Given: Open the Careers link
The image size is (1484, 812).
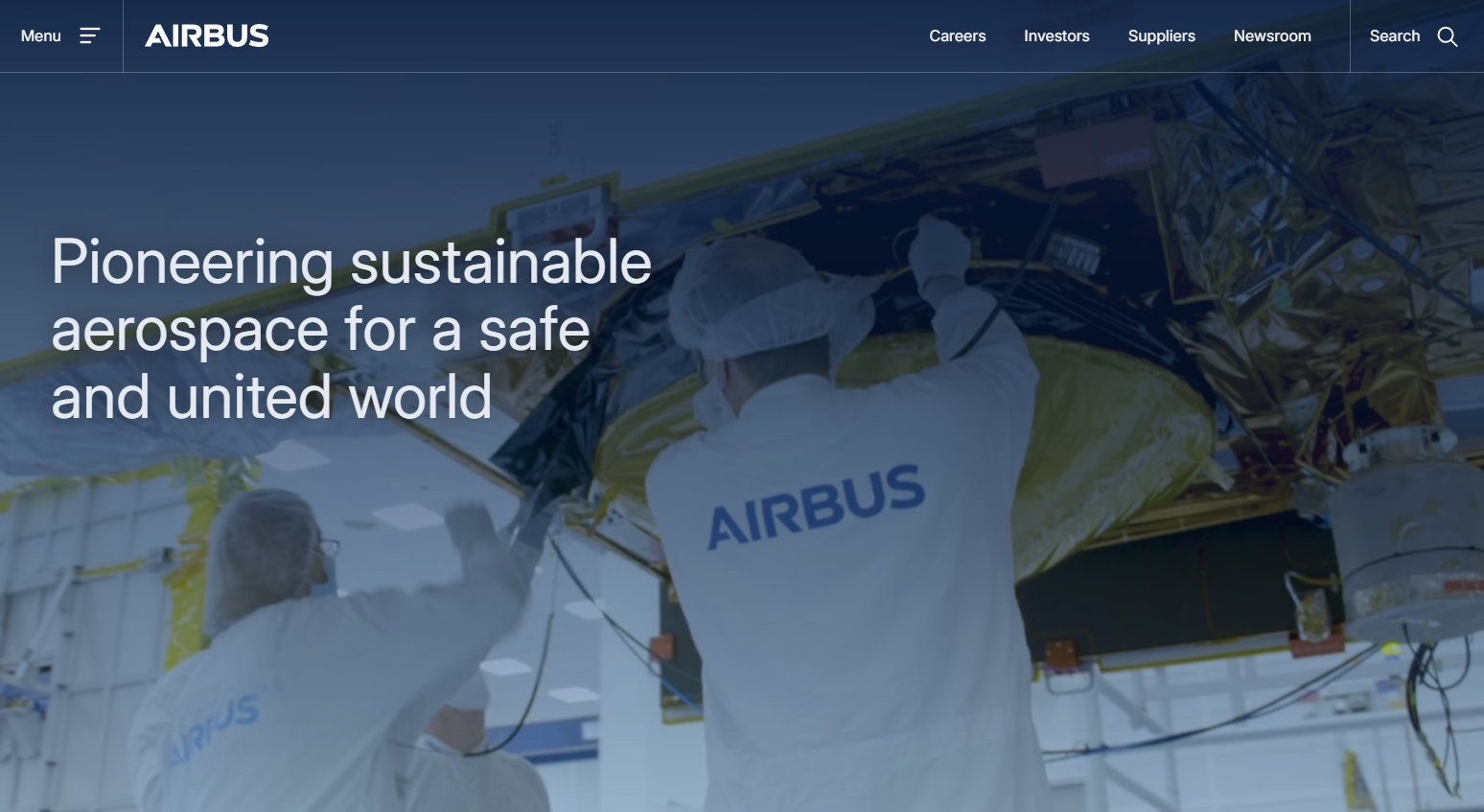Looking at the screenshot, I should (957, 35).
